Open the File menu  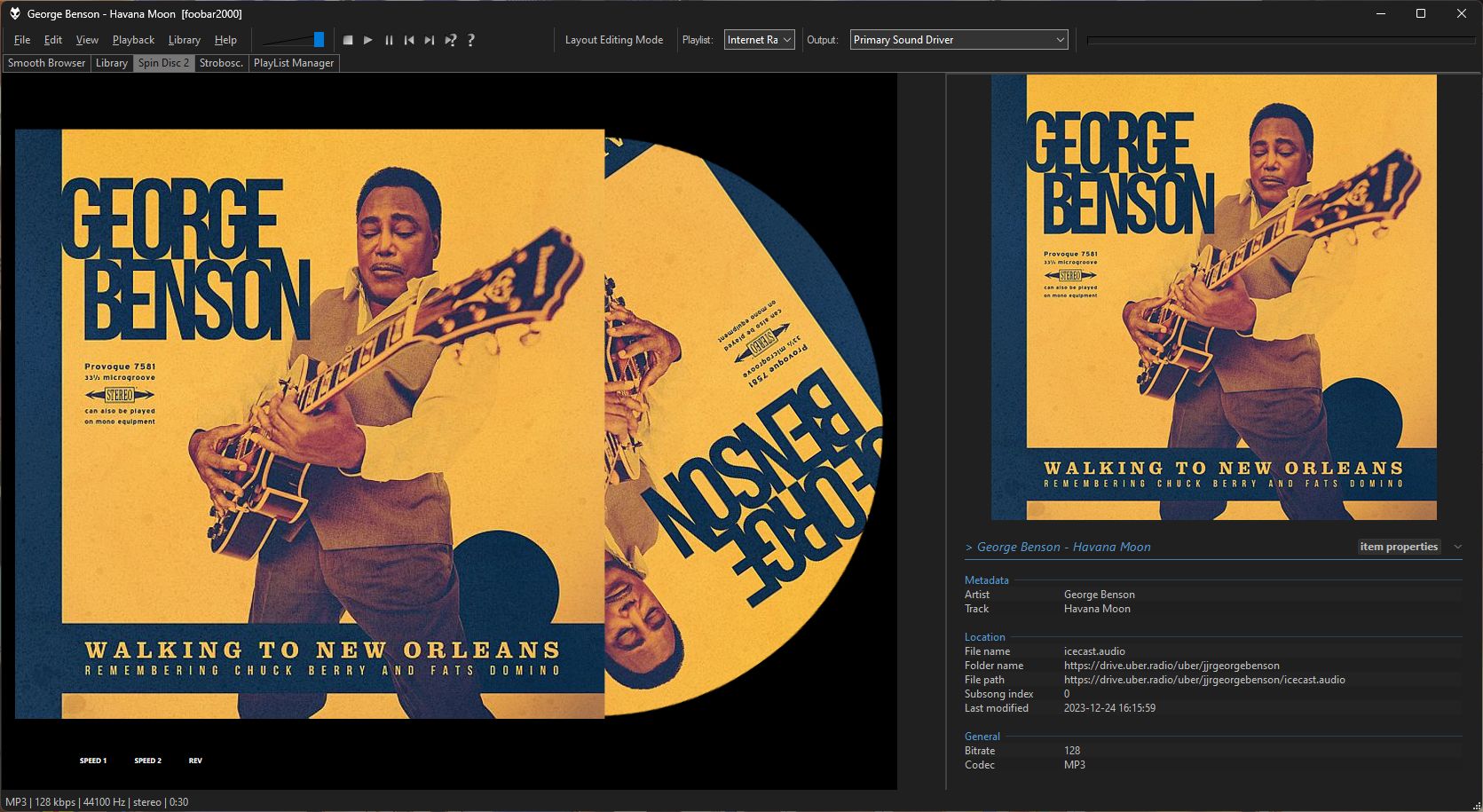tap(22, 40)
